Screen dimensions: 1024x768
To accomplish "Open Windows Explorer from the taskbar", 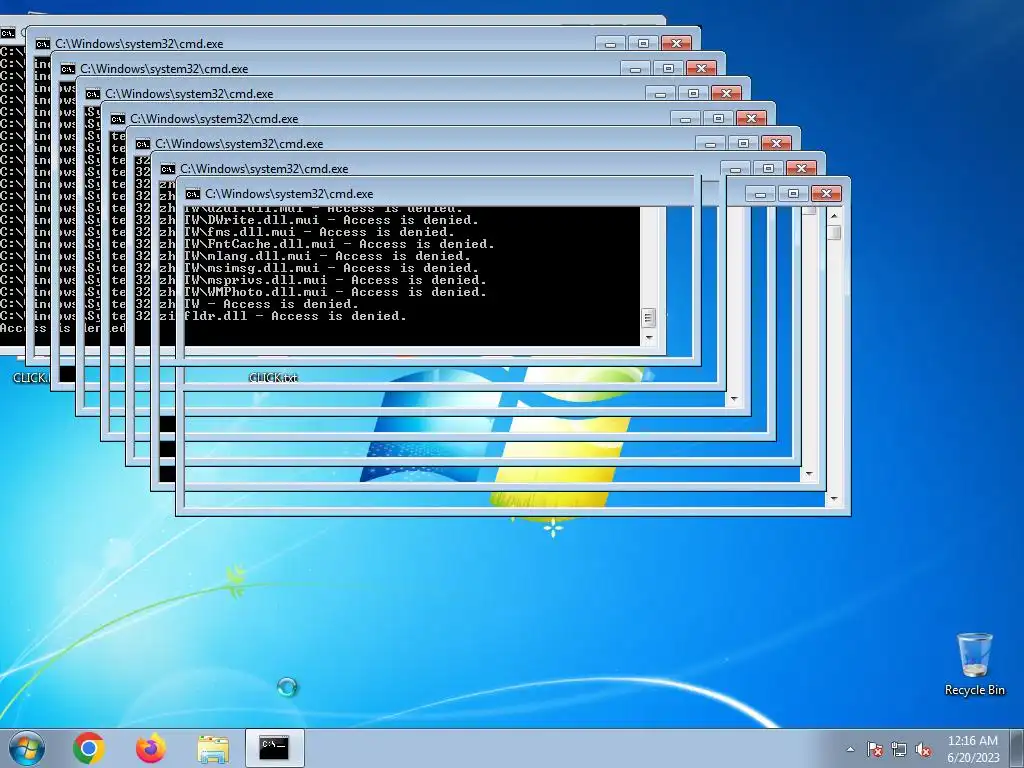I will [x=213, y=748].
